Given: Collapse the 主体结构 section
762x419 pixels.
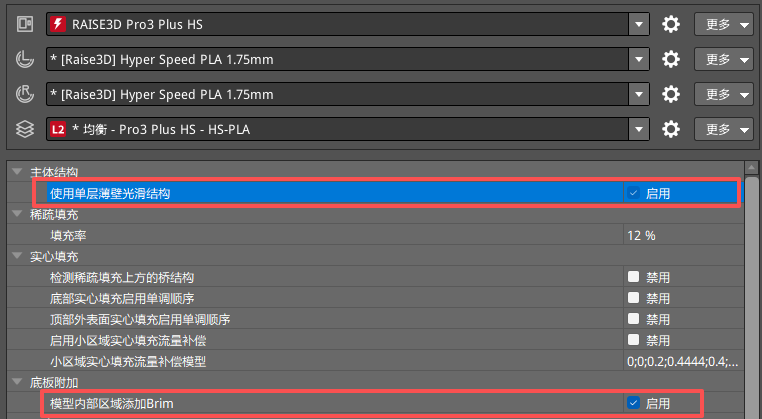Looking at the screenshot, I should click(x=17, y=172).
